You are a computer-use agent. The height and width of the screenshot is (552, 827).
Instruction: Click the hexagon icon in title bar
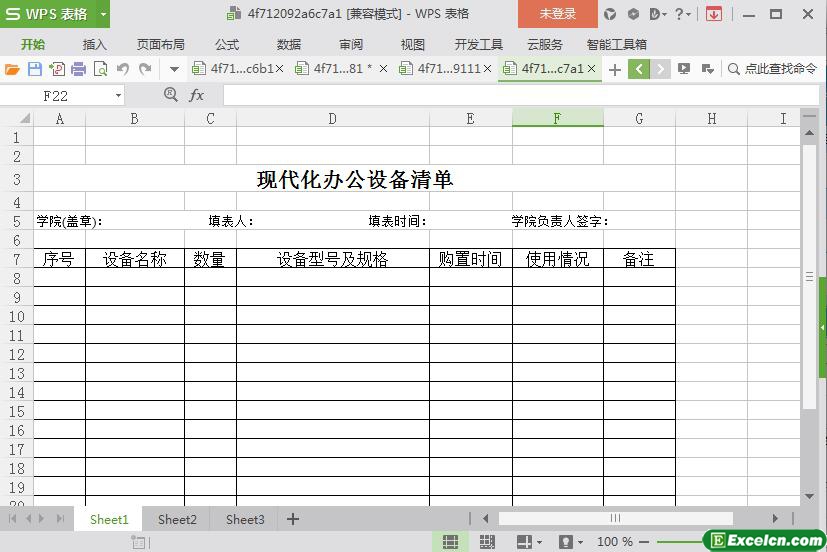click(x=633, y=14)
